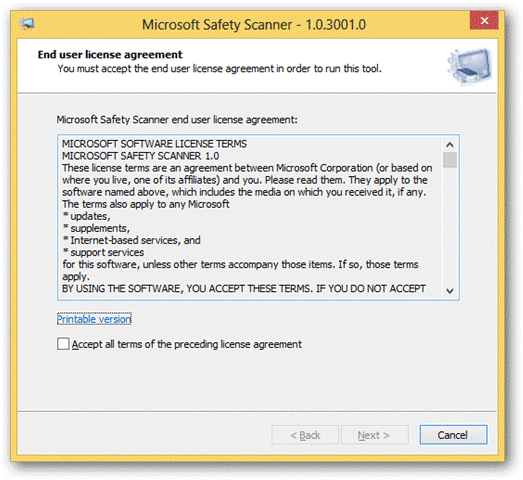523x480 pixels.
Task: Click the license scrollbar down arrow
Action: 450,291
